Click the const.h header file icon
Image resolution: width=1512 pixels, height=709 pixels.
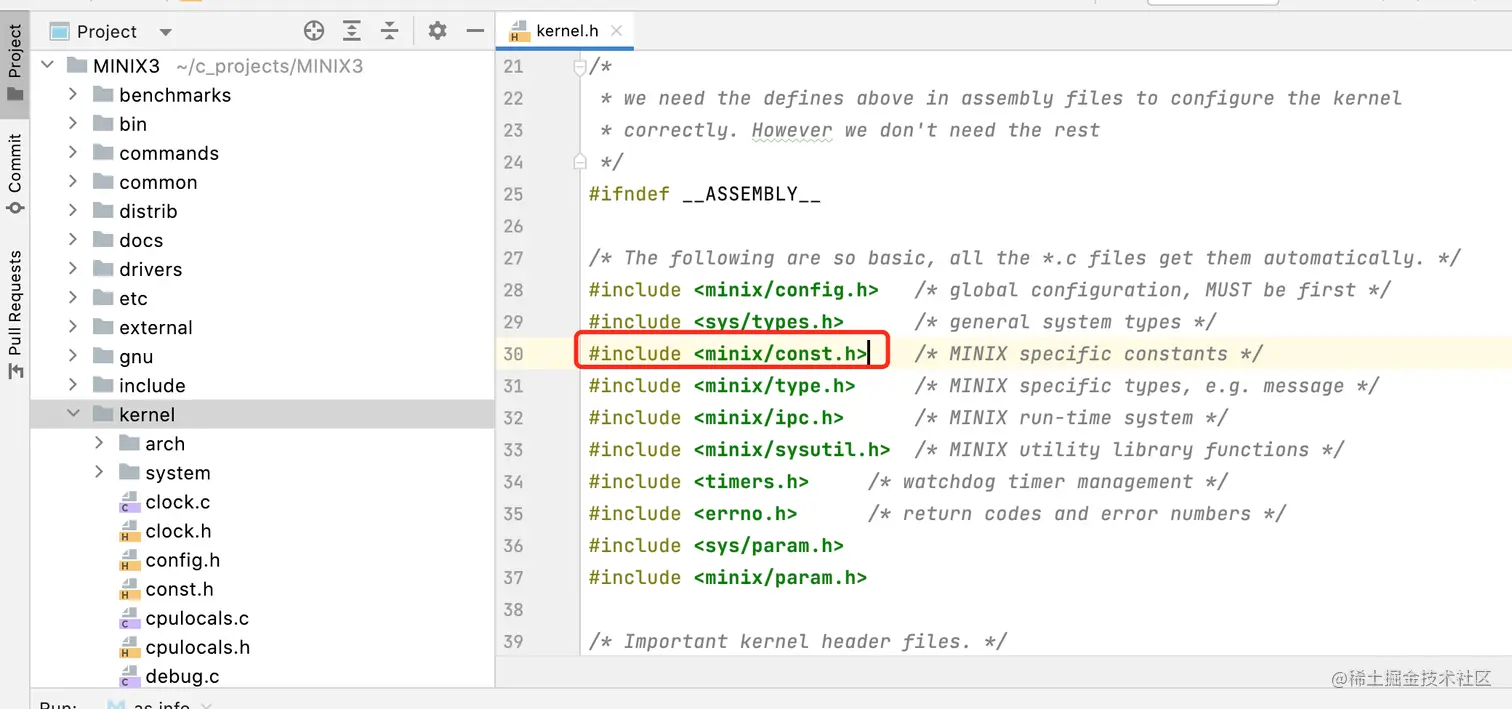[129, 589]
